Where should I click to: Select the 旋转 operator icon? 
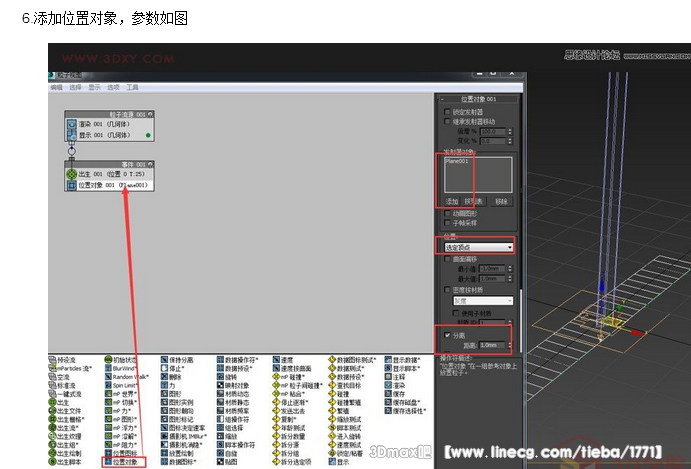click(220, 377)
